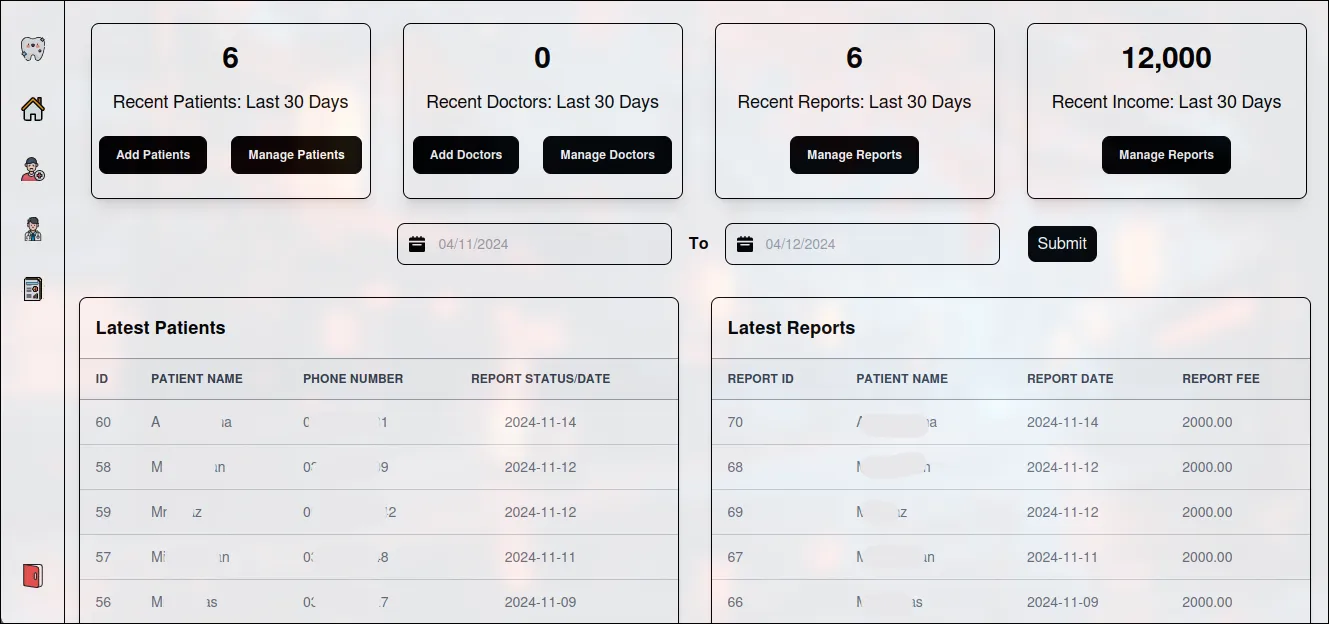Open the tooth logo at sidebar top
Viewport: 1329px width, 624px height.
pos(33,46)
